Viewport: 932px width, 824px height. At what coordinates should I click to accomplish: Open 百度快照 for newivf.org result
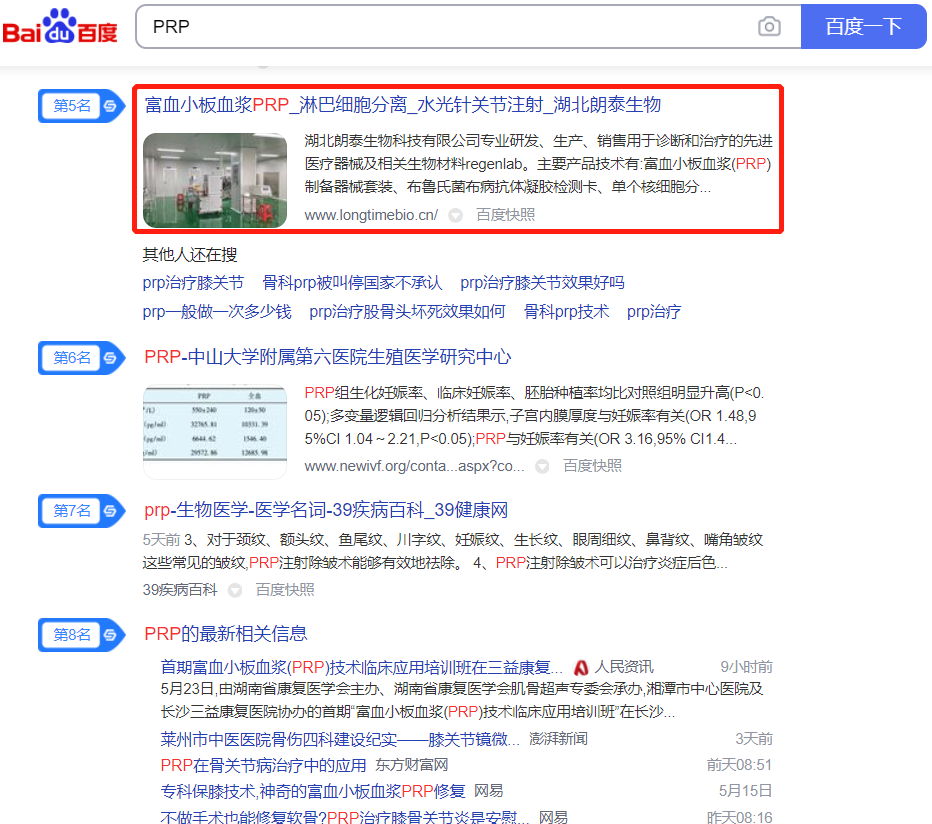click(593, 466)
